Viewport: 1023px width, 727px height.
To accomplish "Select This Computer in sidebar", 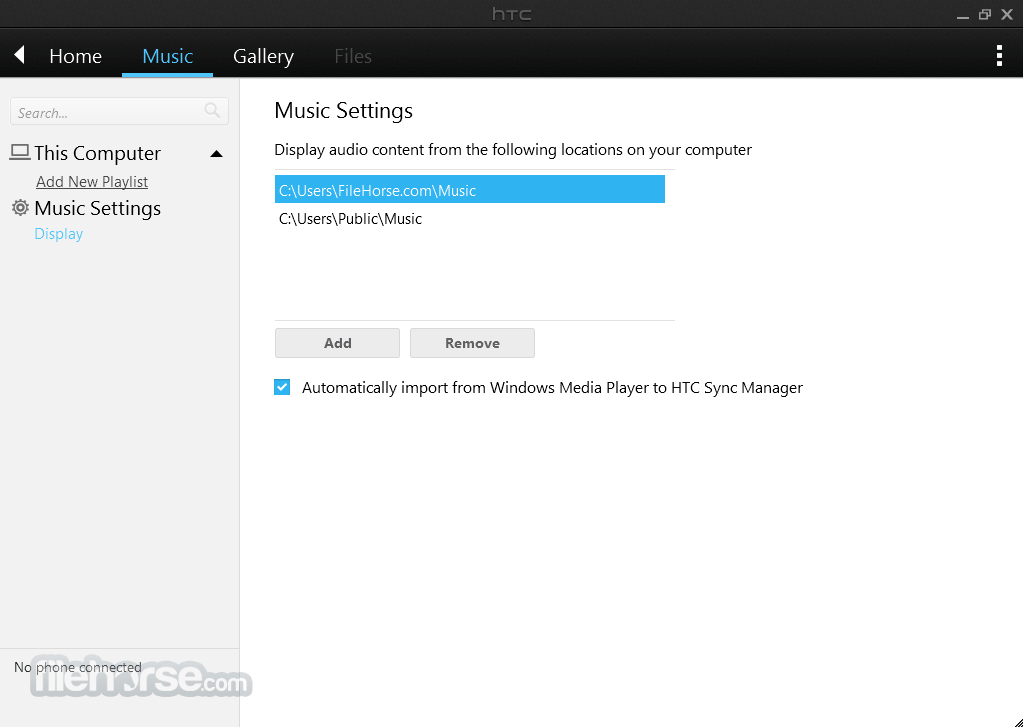I will [x=98, y=153].
